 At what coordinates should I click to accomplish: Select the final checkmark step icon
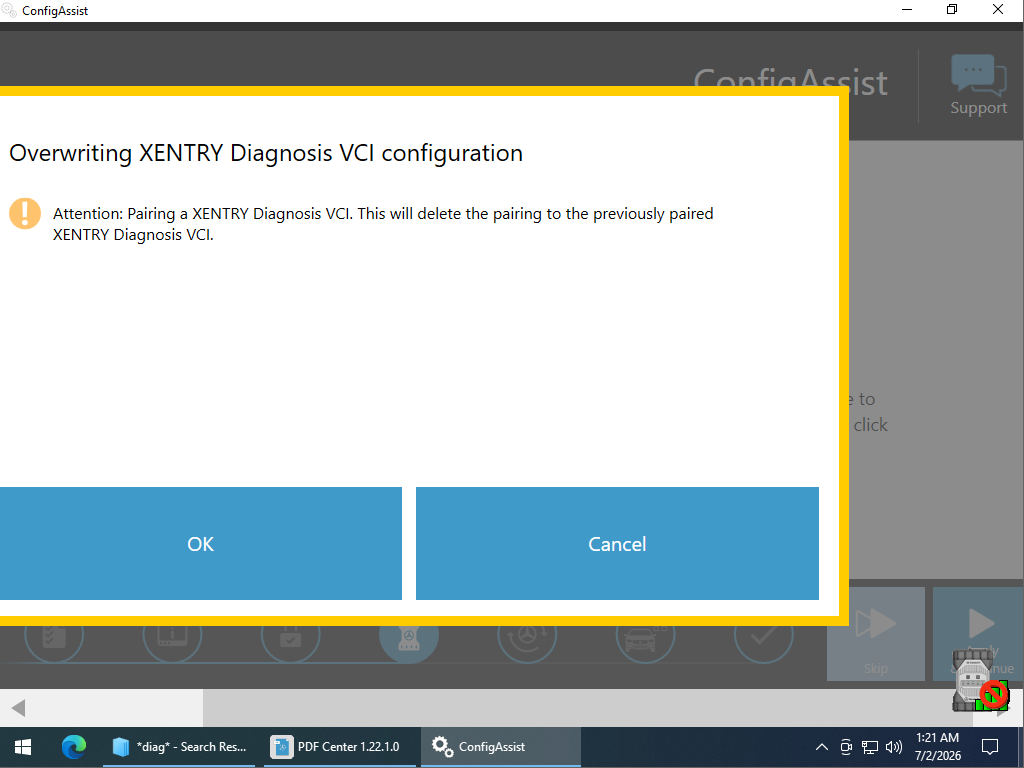pyautogui.click(x=763, y=635)
